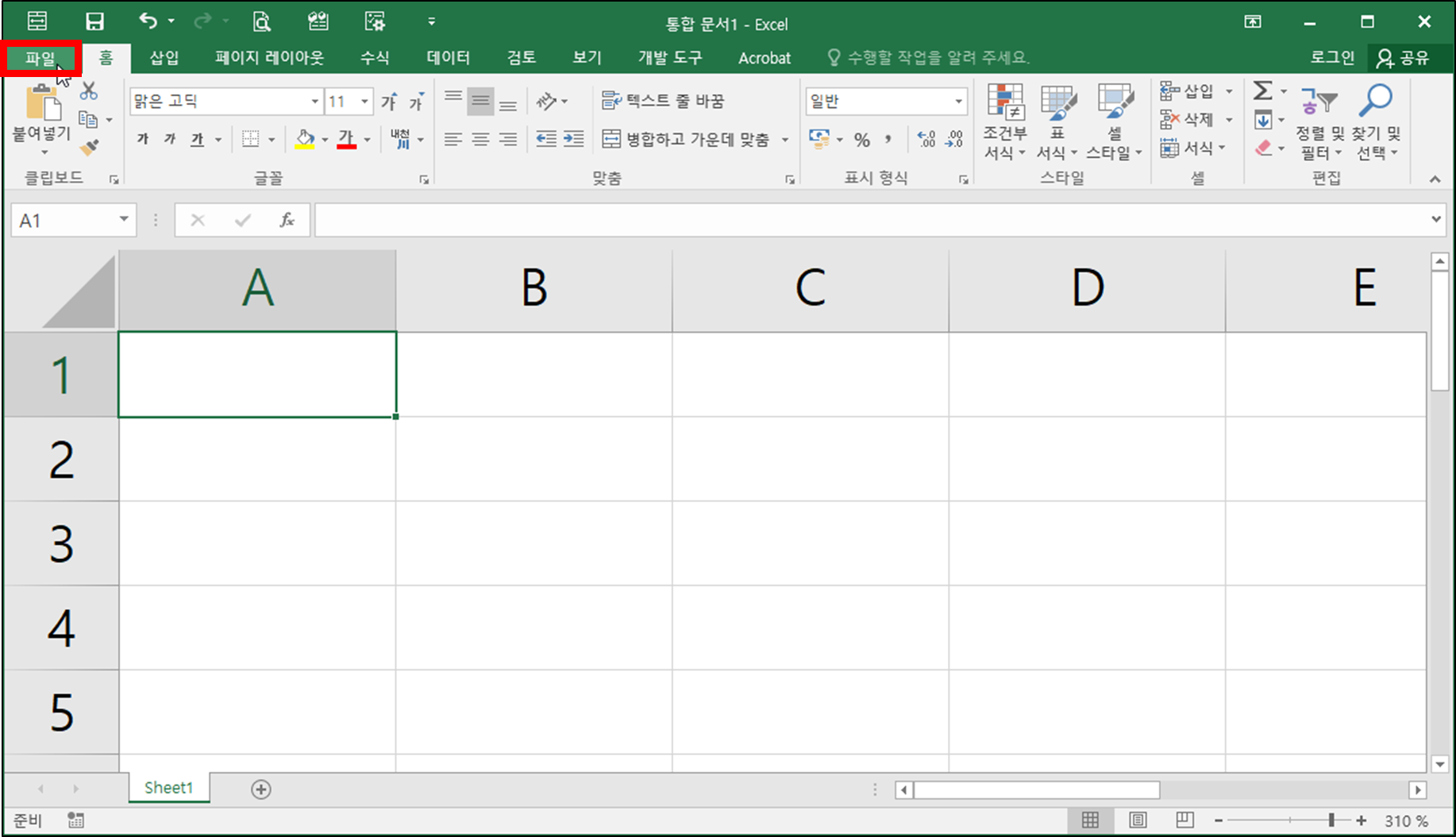Toggle Italic formatting 가 button
1456x837 pixels.
coord(170,139)
